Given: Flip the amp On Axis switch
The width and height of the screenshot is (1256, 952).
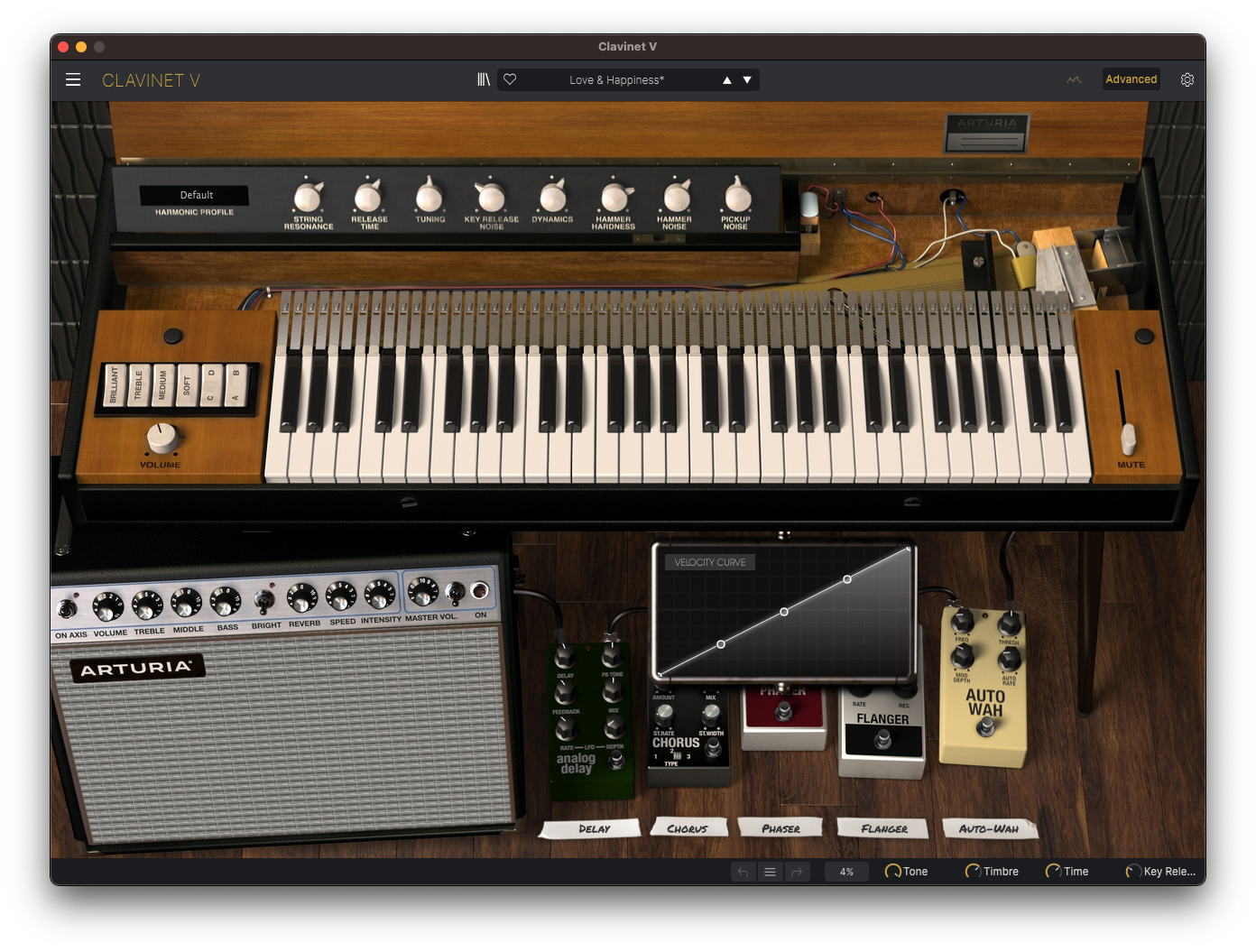Looking at the screenshot, I should coord(67,610).
